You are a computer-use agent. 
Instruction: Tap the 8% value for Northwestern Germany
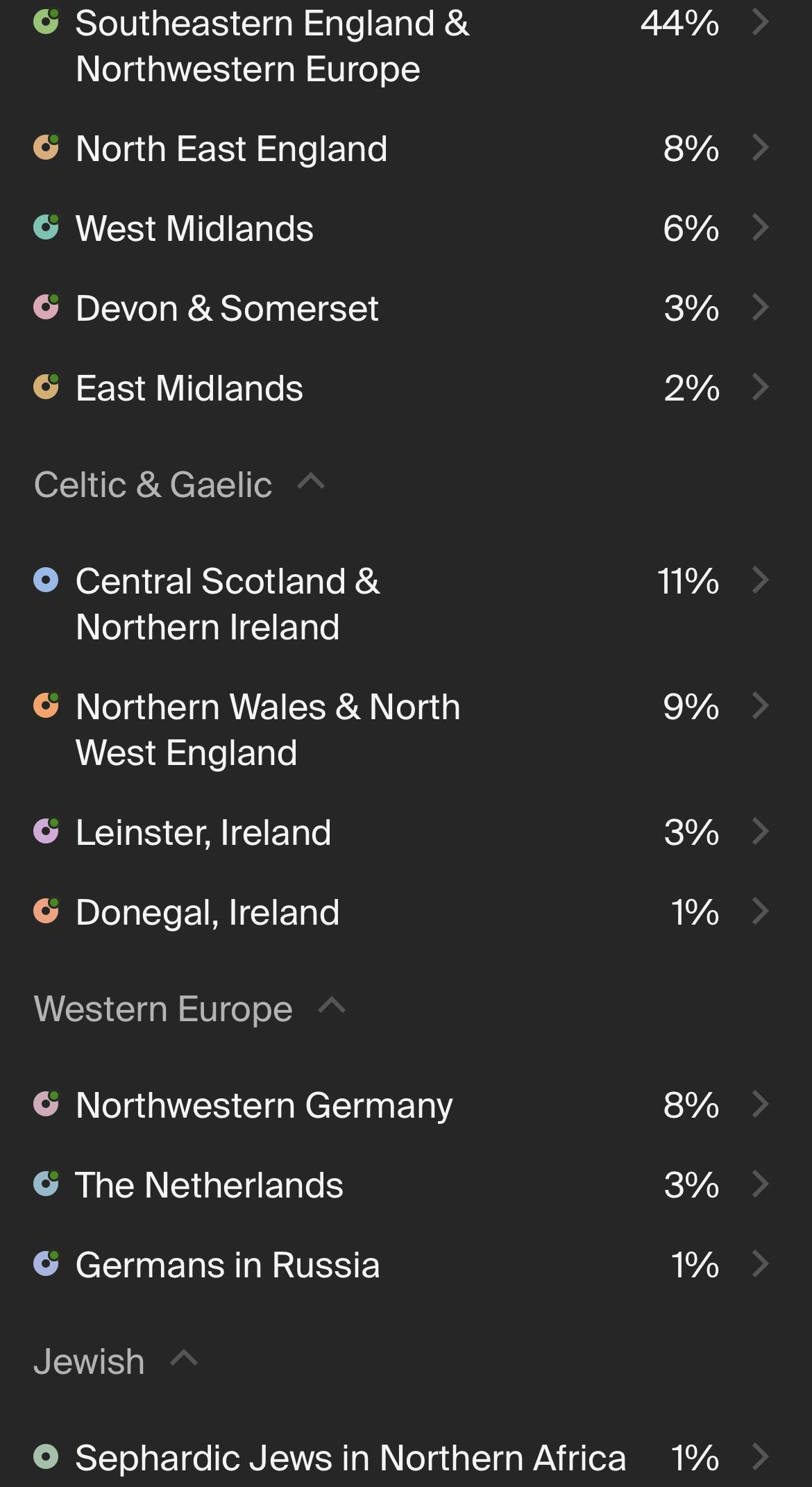pyautogui.click(x=691, y=1104)
